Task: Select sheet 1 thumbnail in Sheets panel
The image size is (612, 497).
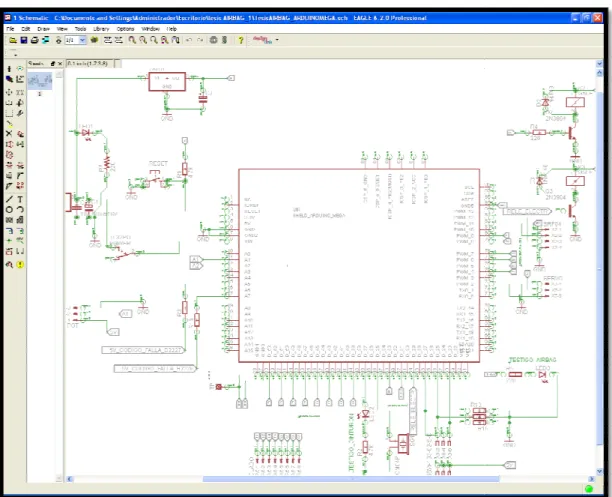Action: [x=39, y=82]
